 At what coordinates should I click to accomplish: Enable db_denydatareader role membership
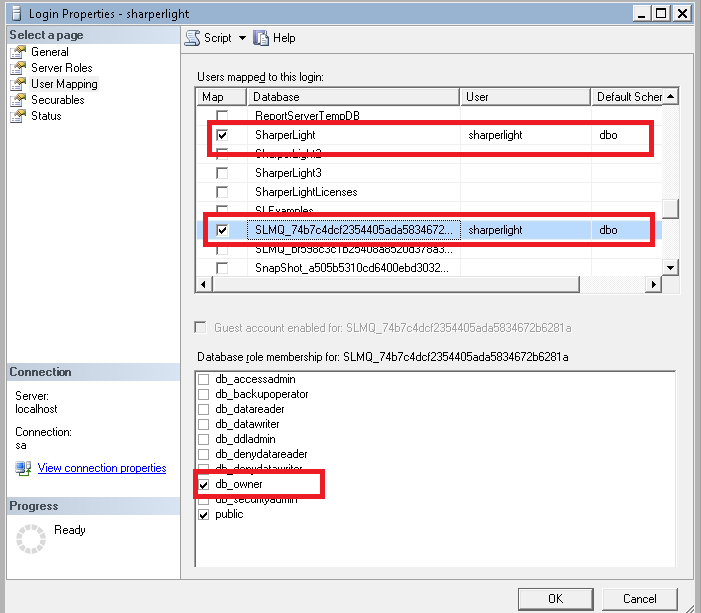click(x=203, y=454)
